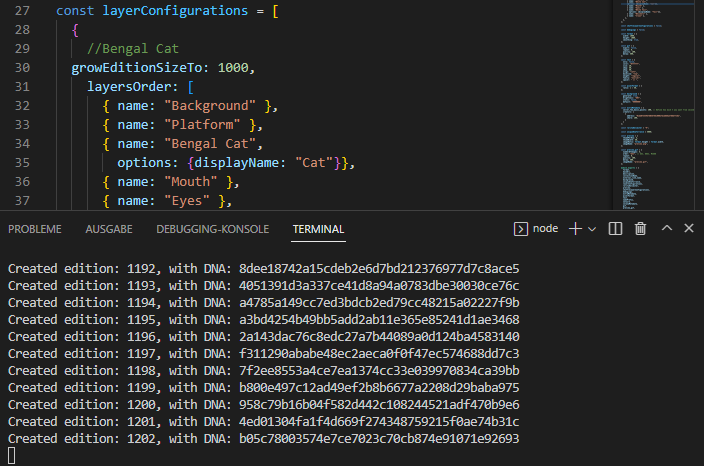This screenshot has width=704, height=466.
Task: Click the "Cat" string on line 35
Action: click(314, 163)
